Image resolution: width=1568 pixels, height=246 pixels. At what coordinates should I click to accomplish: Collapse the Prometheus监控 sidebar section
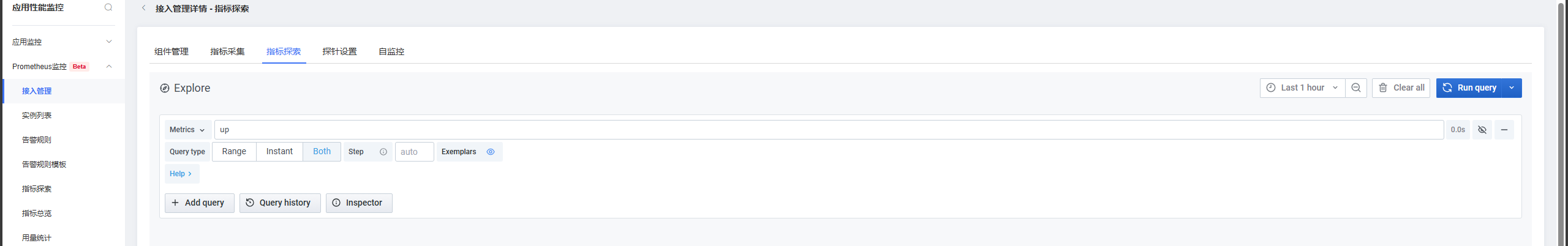(109, 66)
